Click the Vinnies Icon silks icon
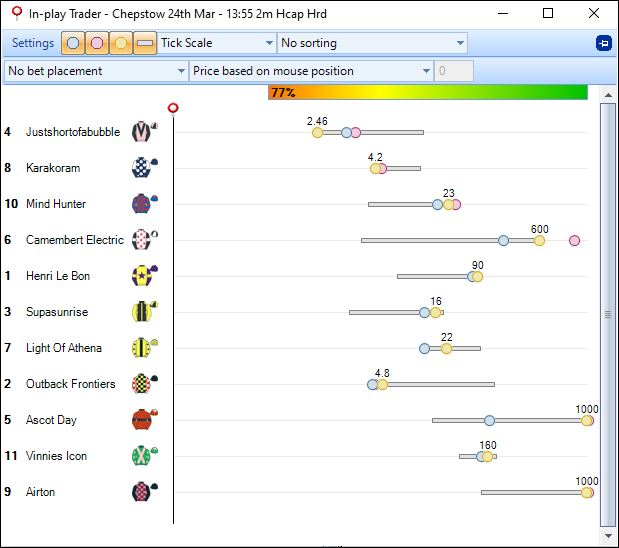619x548 pixels. [145, 456]
